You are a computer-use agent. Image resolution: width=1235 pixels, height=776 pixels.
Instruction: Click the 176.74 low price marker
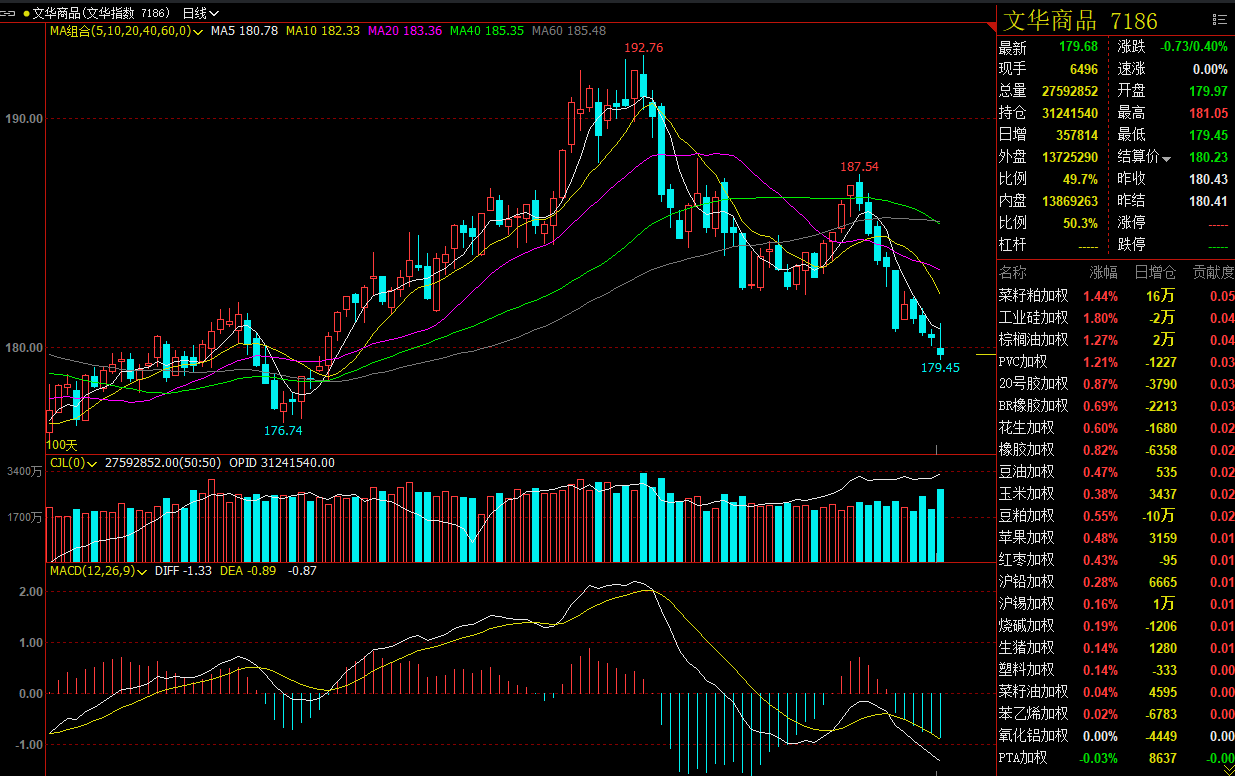283,430
